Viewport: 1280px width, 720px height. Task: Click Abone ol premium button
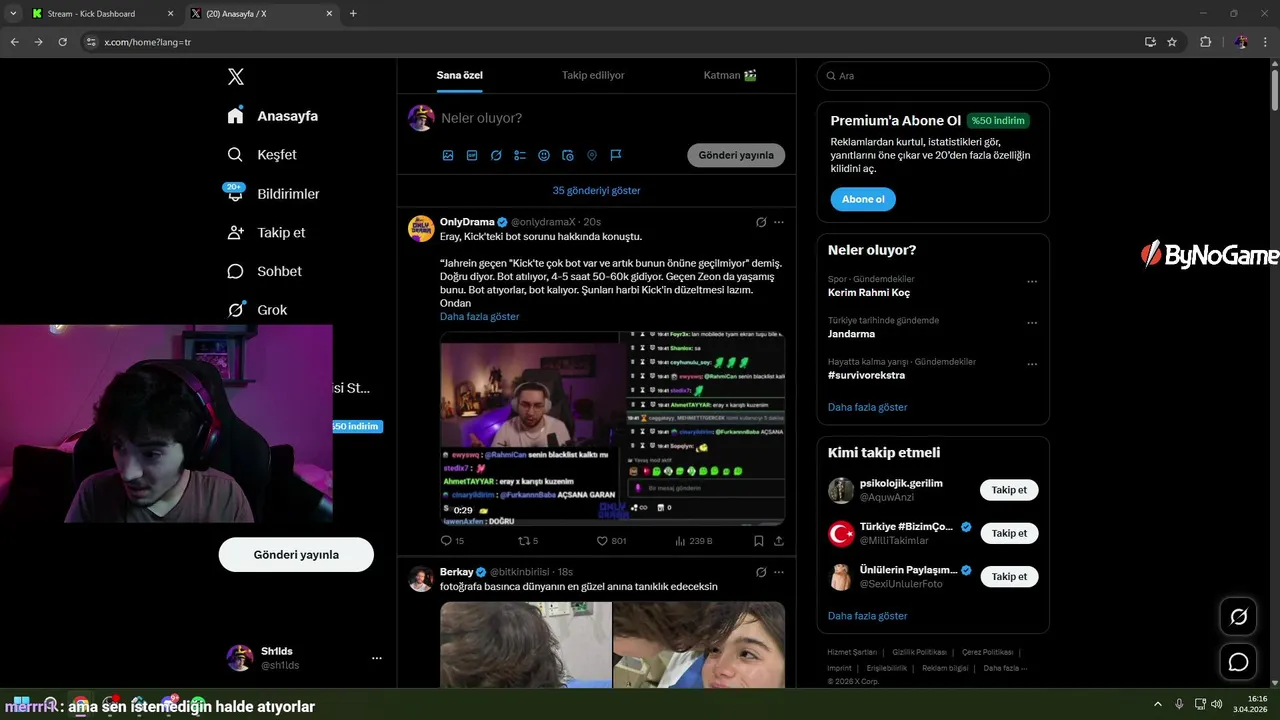pos(863,199)
